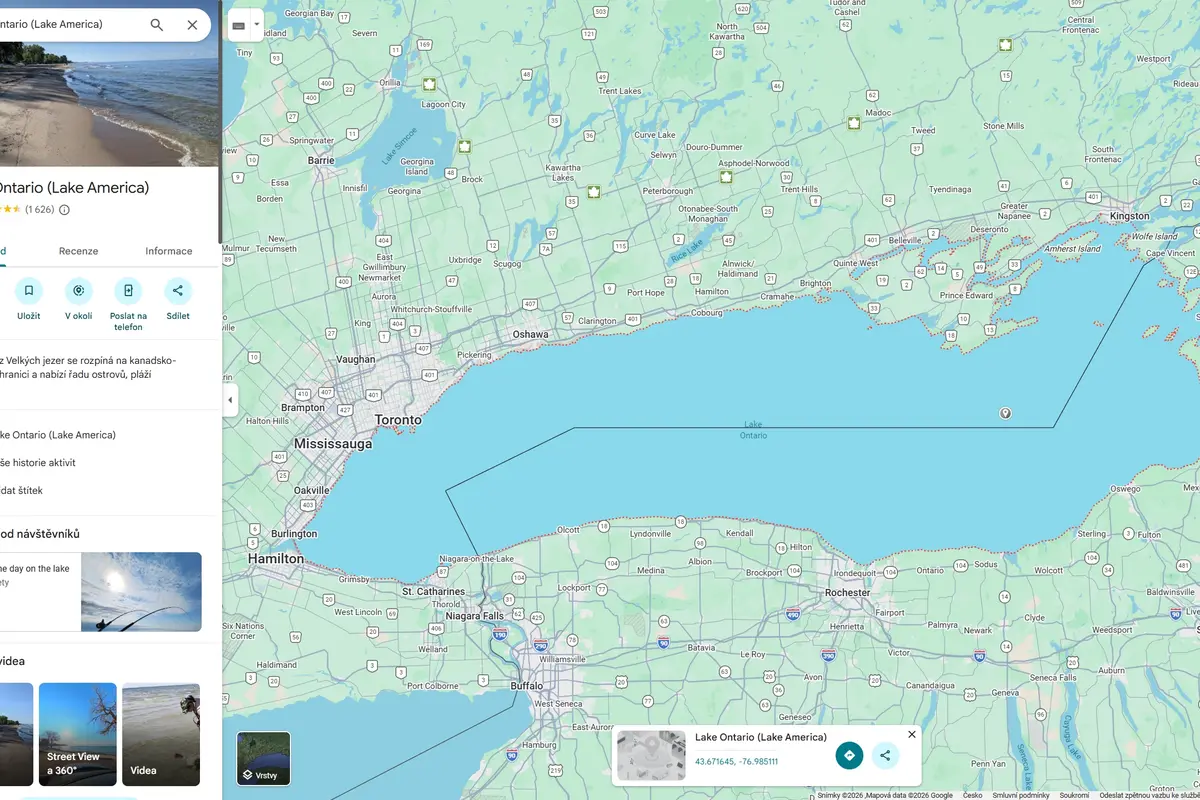
Task: Click the Soukromí footer link
Action: pos(1074,795)
